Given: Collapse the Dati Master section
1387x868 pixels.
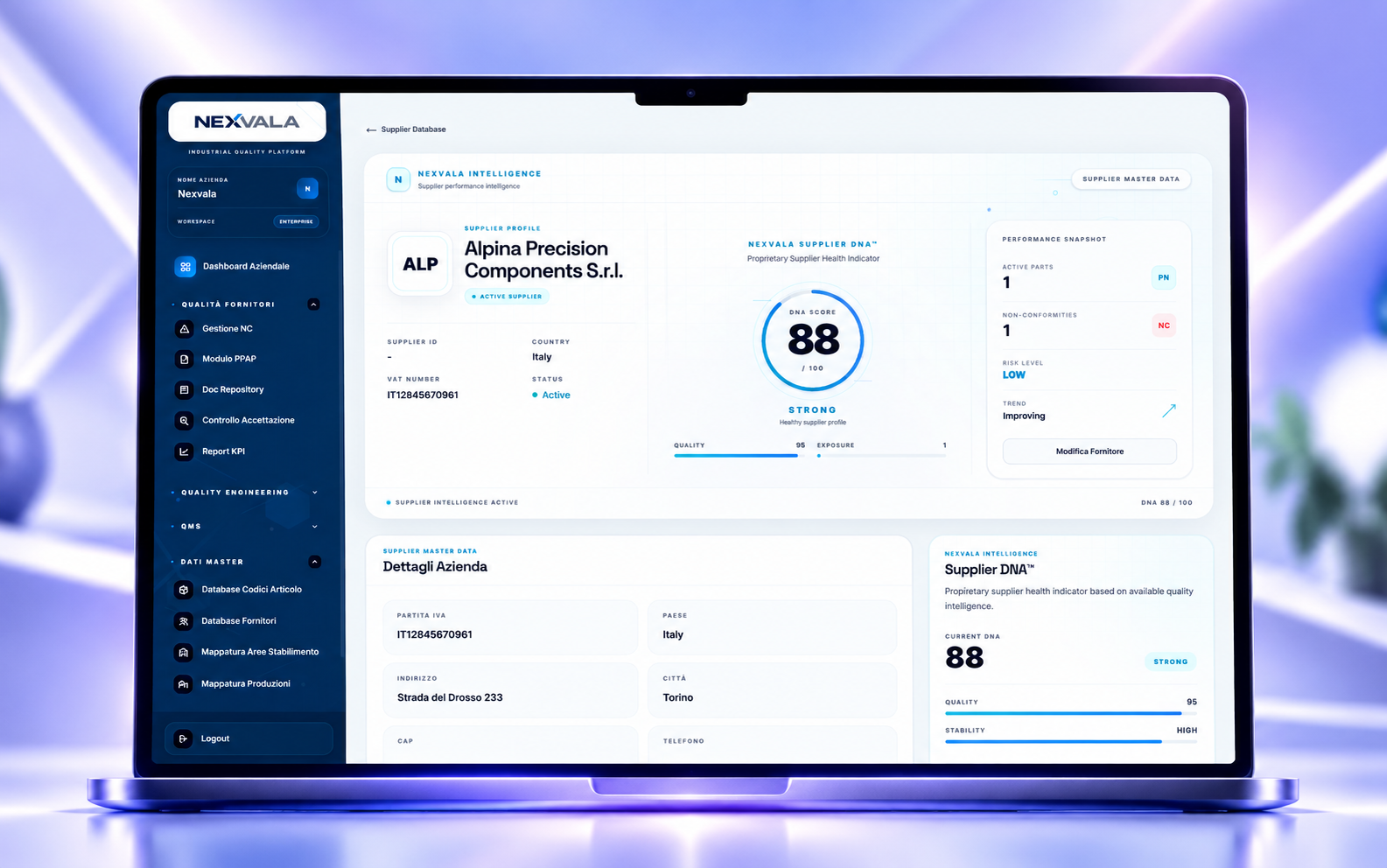Looking at the screenshot, I should pos(315,562).
